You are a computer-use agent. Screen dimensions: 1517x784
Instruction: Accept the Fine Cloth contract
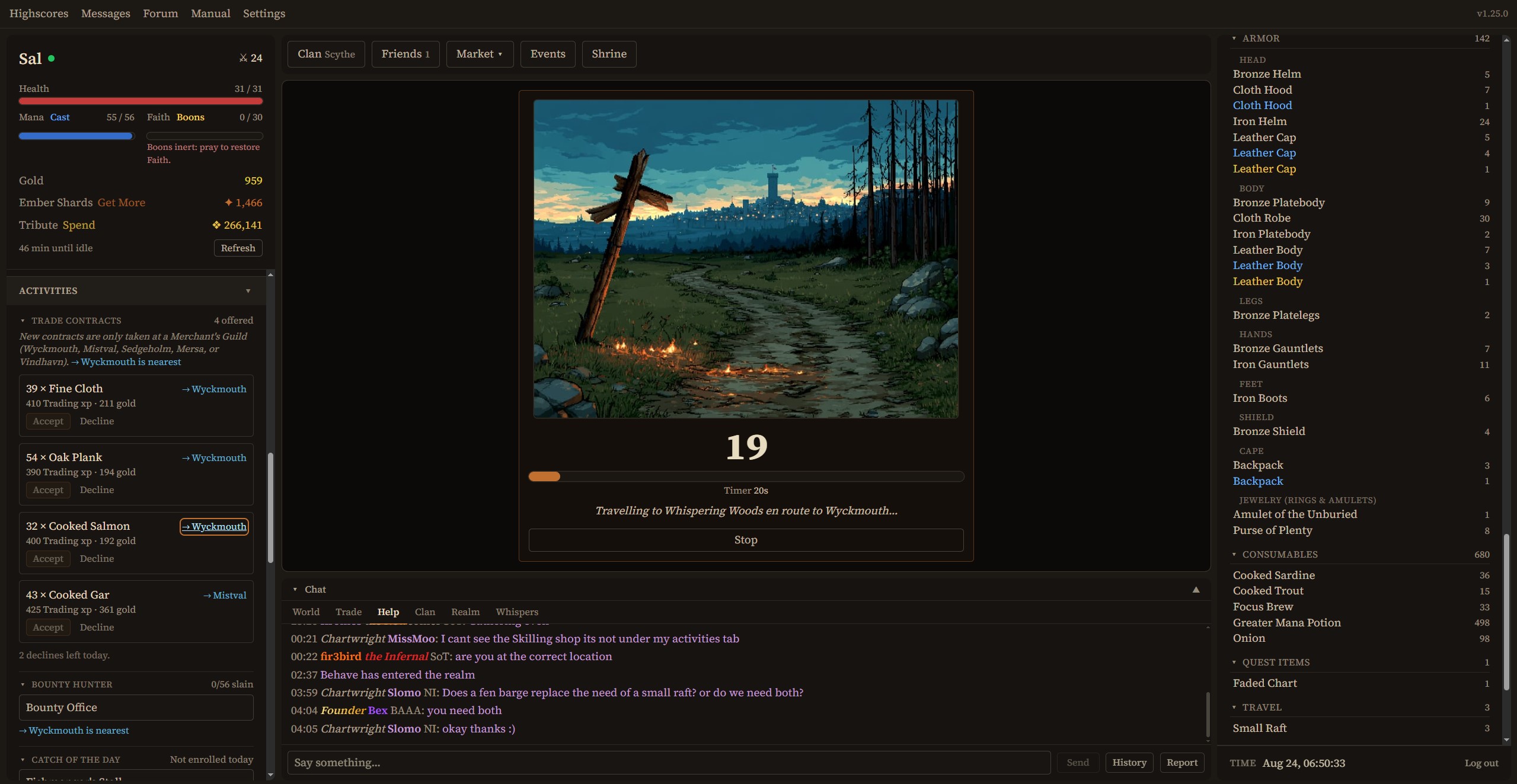[48, 421]
